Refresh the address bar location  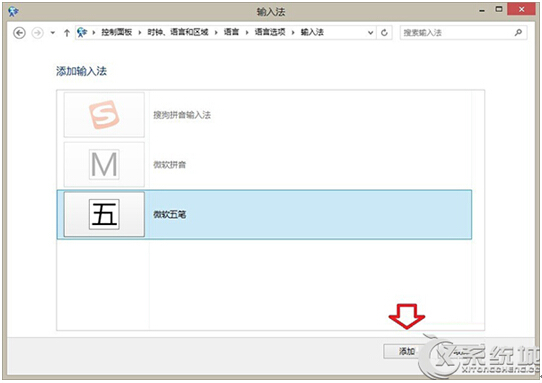(384, 33)
